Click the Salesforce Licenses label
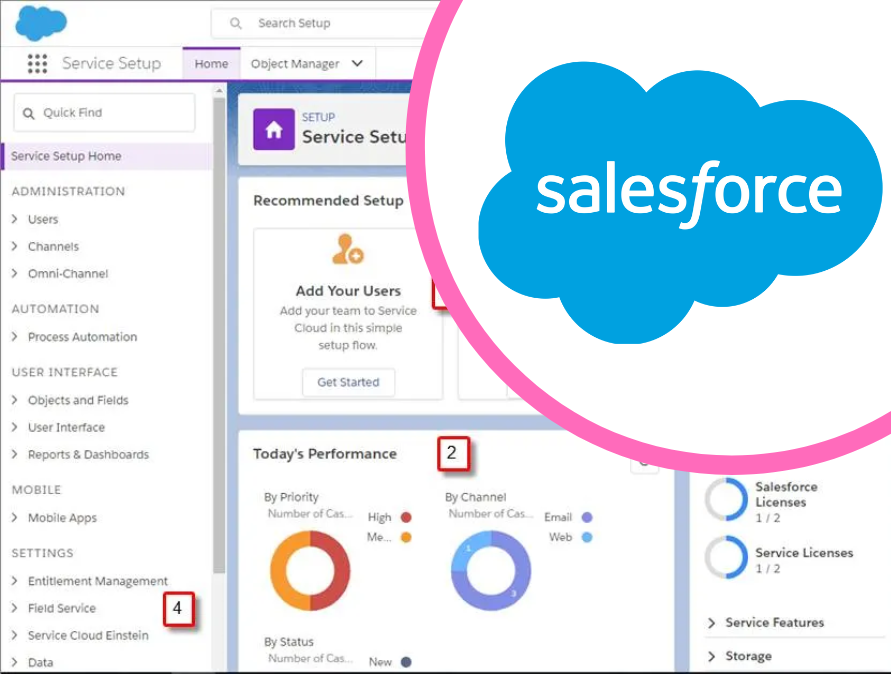891x674 pixels. tap(786, 494)
